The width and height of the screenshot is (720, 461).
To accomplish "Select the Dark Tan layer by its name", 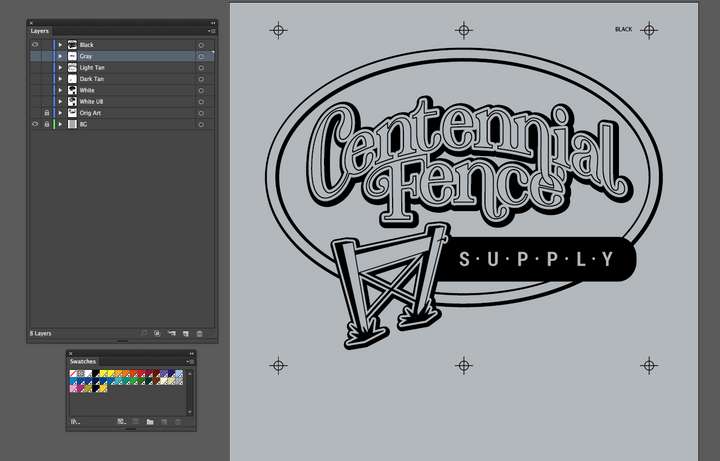I will [x=91, y=79].
